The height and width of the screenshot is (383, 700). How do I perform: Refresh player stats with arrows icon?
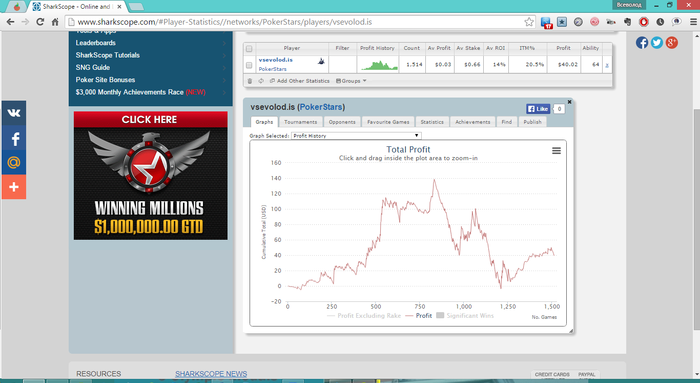(x=261, y=81)
